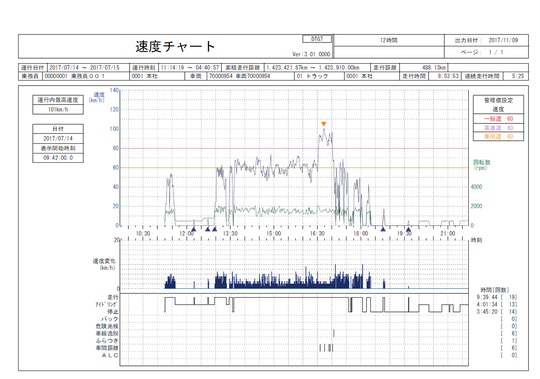
Task: Click the blue triangle marker near 19:30
Action: [408, 229]
